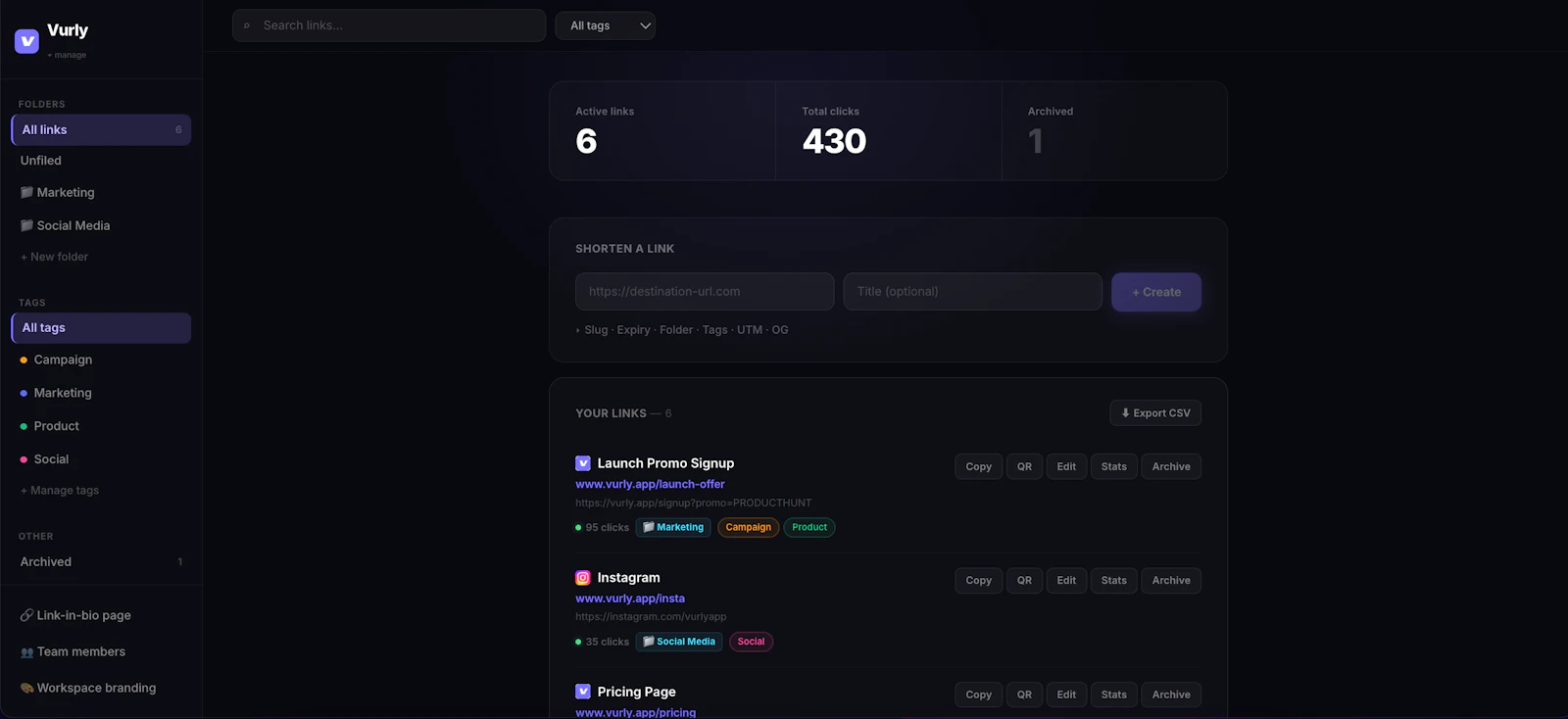The width and height of the screenshot is (1568, 719).
Task: Open the Marketing folder in sidebar
Action: coord(101,193)
